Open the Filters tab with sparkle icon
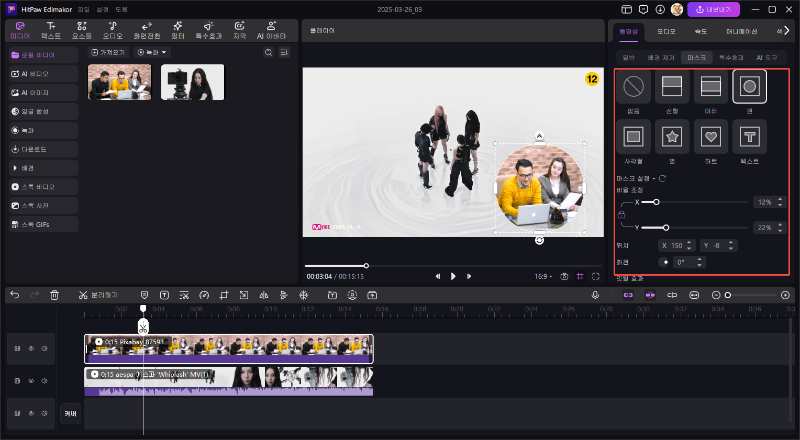 click(178, 30)
